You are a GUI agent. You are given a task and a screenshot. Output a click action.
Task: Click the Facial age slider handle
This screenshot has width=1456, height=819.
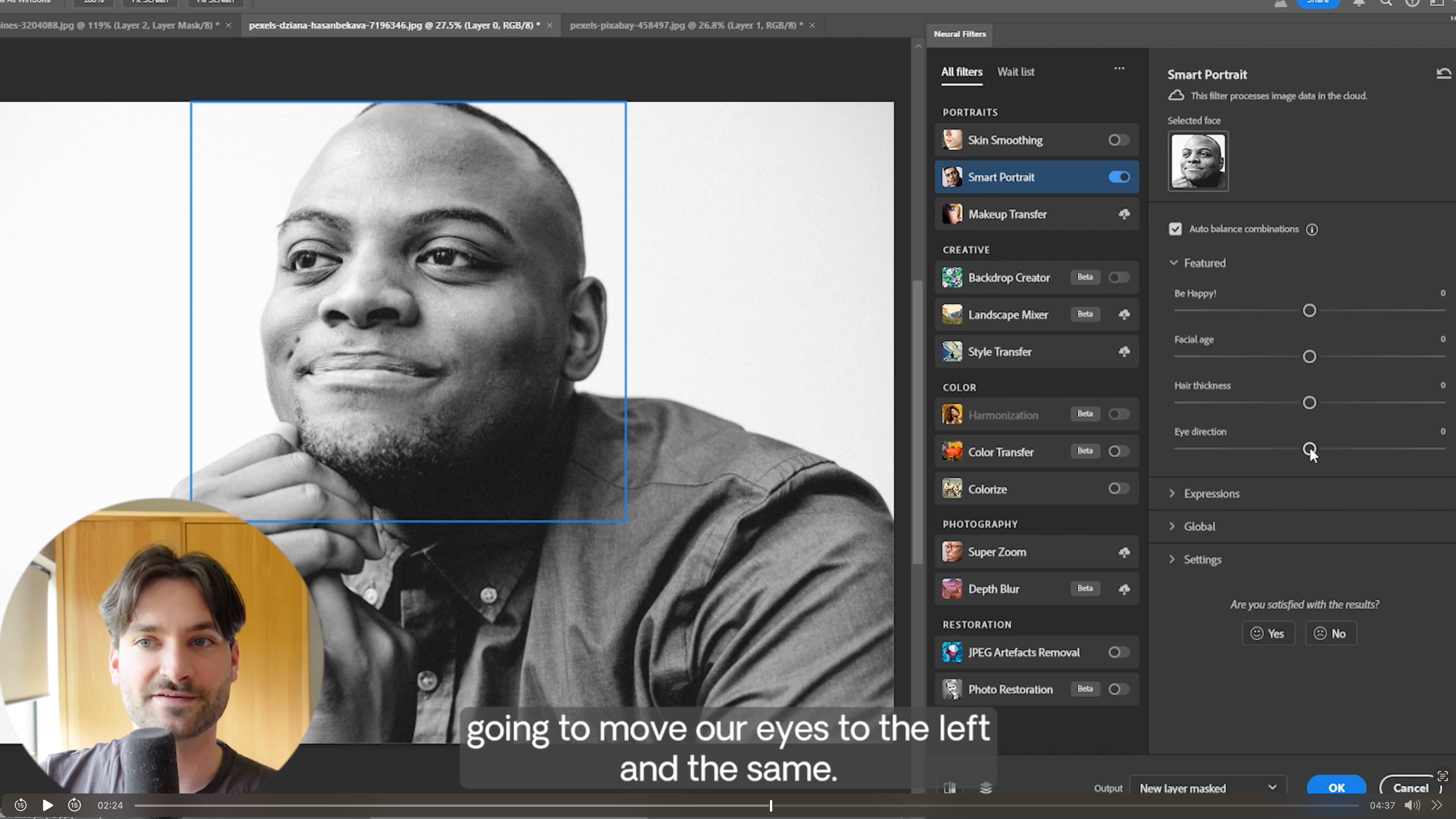tap(1309, 357)
